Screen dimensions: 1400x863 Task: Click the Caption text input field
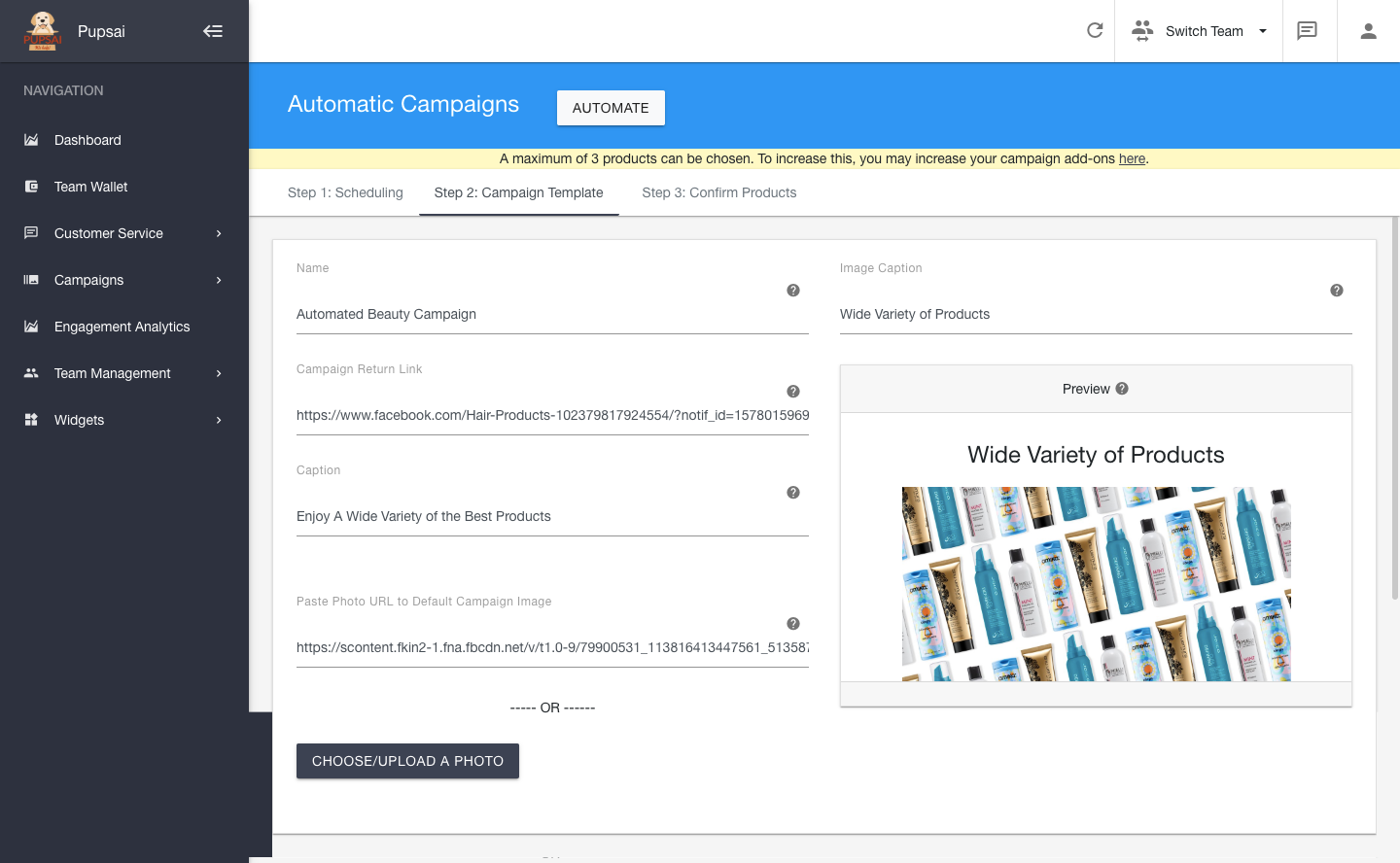coord(551,516)
